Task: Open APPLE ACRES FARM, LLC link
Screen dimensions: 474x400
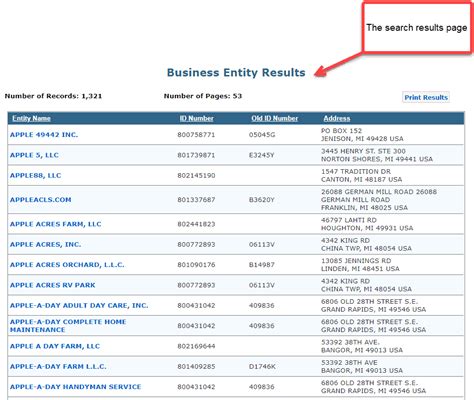Action: coord(55,224)
